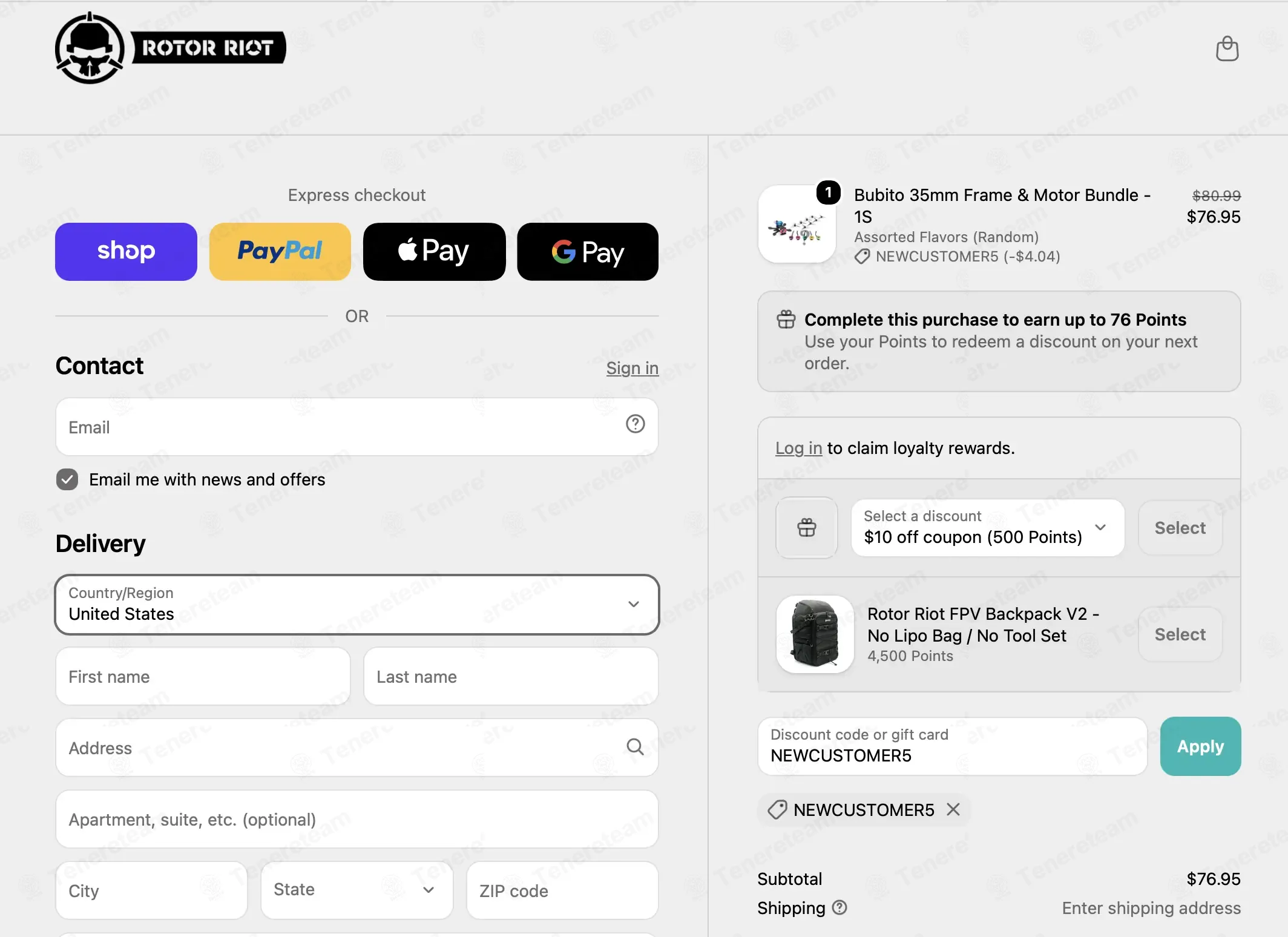Open the Select a discount dropdown

(x=988, y=528)
